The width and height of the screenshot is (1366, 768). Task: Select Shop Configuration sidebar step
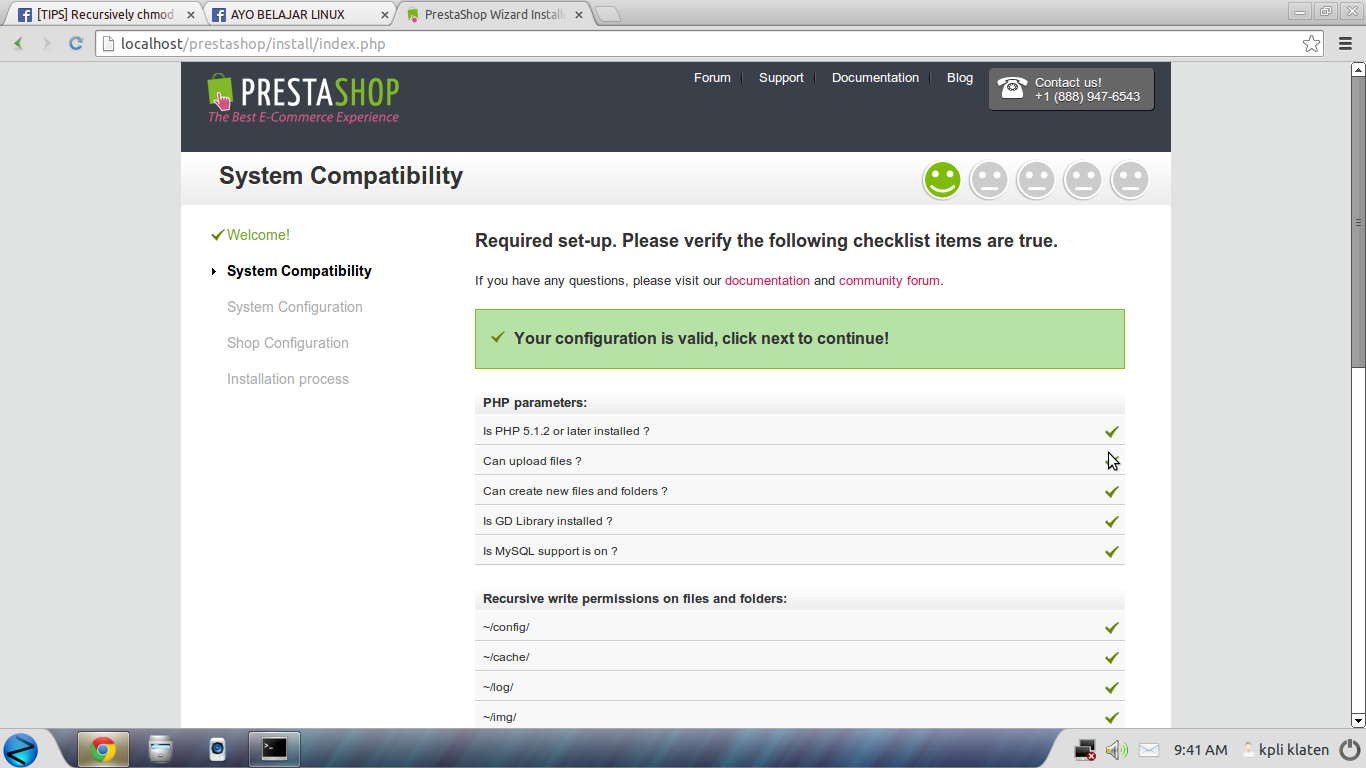pos(288,343)
